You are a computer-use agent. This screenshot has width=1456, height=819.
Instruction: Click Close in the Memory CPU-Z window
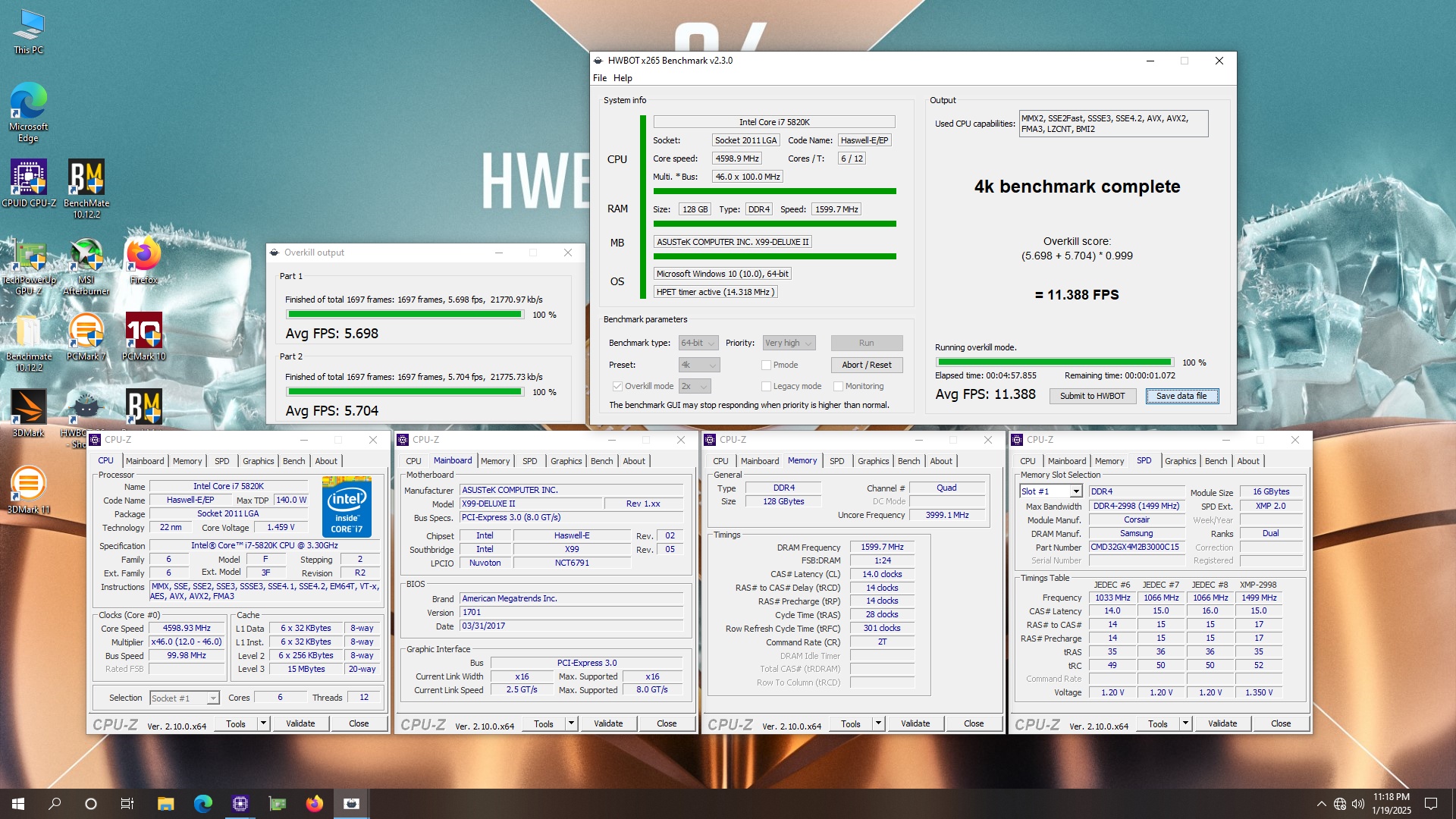click(x=974, y=723)
